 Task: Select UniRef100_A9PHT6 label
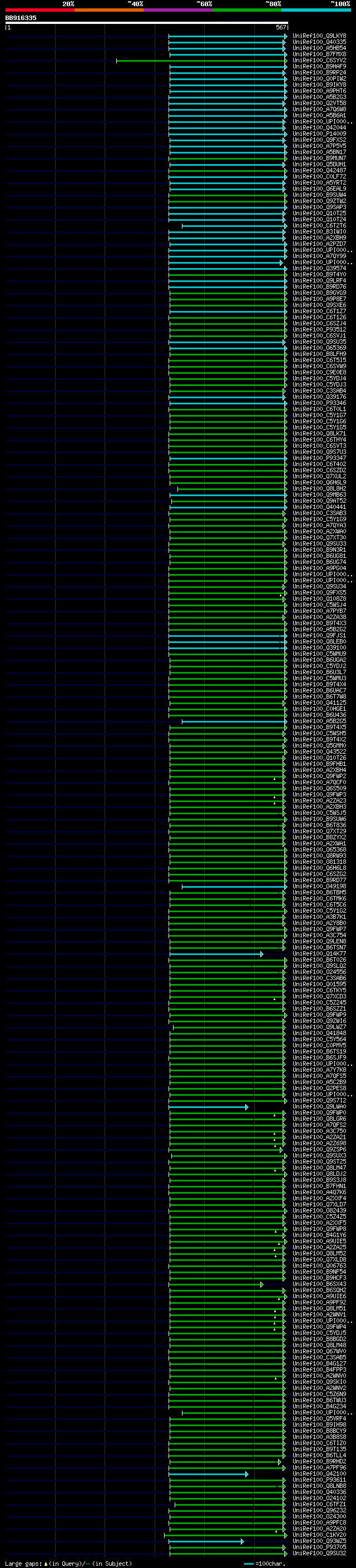coord(319,91)
